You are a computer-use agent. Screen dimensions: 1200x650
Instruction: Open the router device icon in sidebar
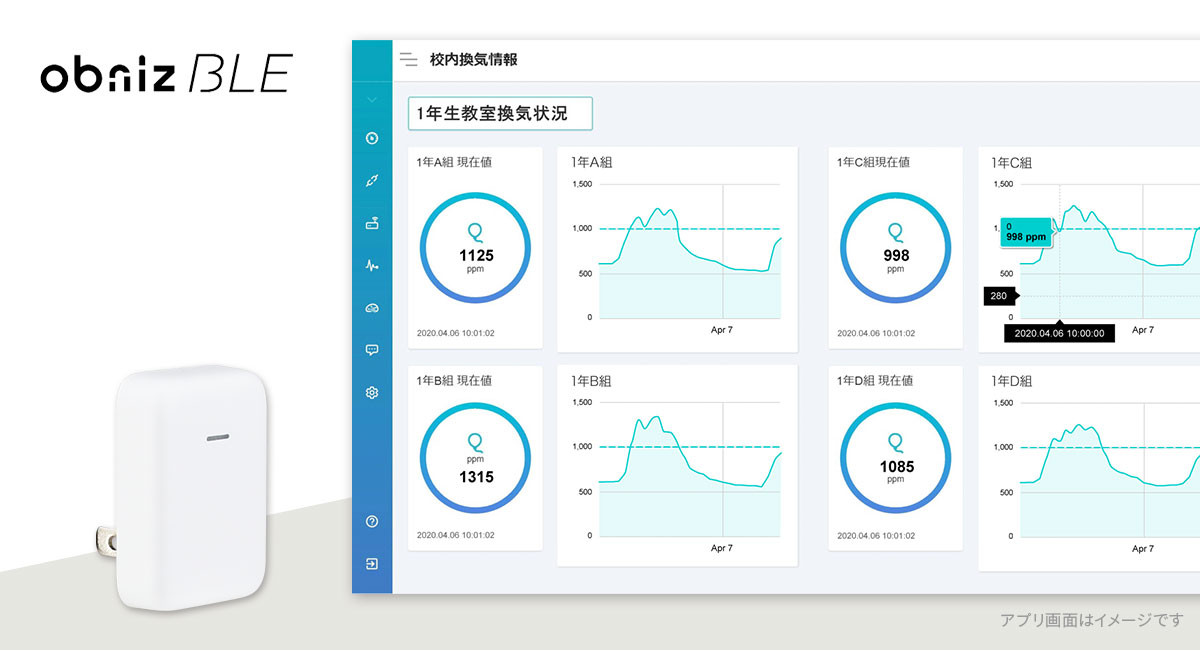pos(372,223)
